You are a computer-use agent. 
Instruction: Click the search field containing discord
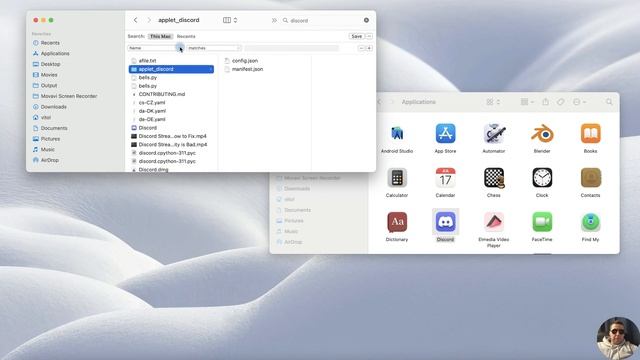326,20
